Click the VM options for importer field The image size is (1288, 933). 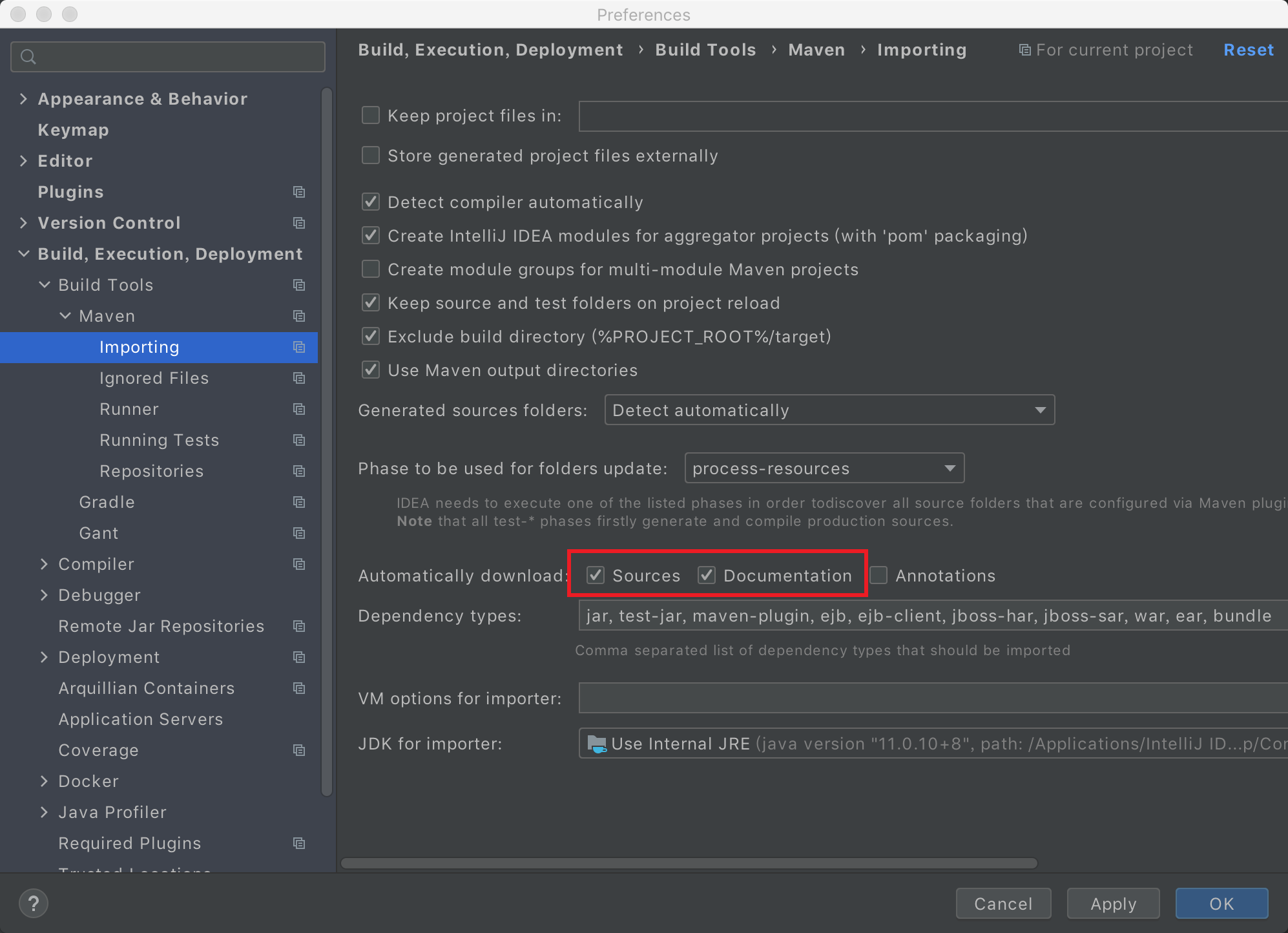[933, 698]
